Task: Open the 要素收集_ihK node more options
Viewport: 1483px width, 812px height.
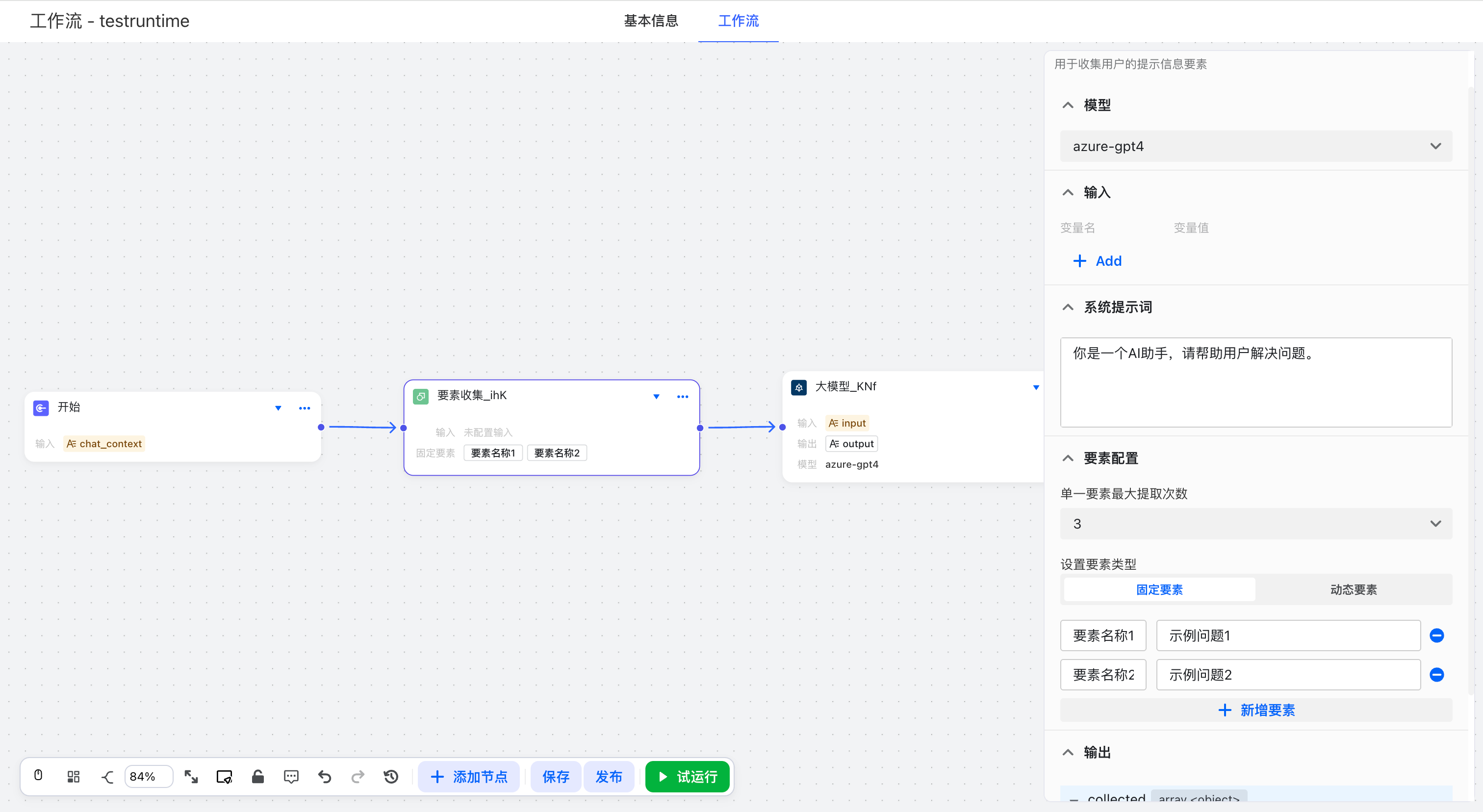Action: coord(682,397)
